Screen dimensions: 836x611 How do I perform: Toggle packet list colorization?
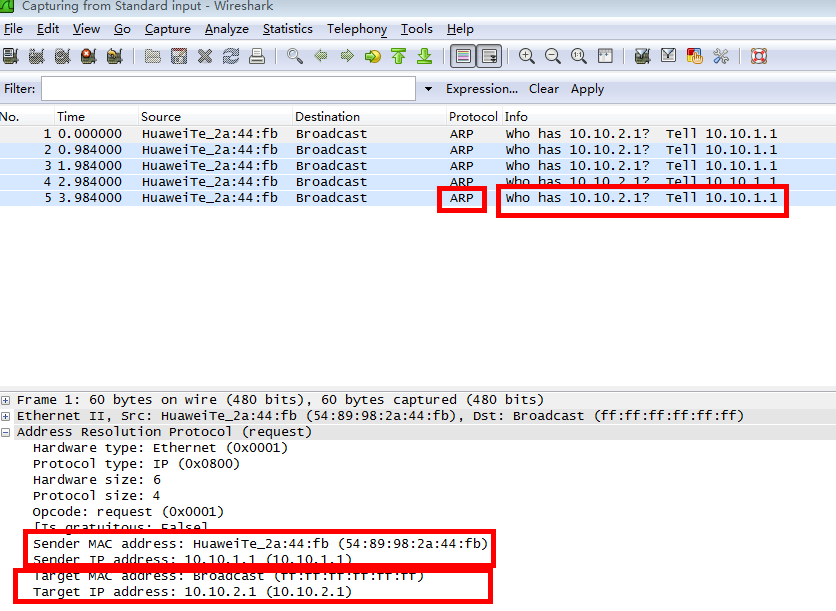[x=463, y=56]
